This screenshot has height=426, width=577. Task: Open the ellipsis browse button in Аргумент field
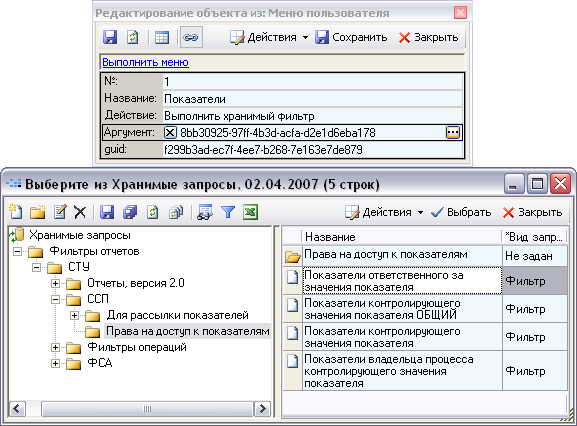coord(453,132)
